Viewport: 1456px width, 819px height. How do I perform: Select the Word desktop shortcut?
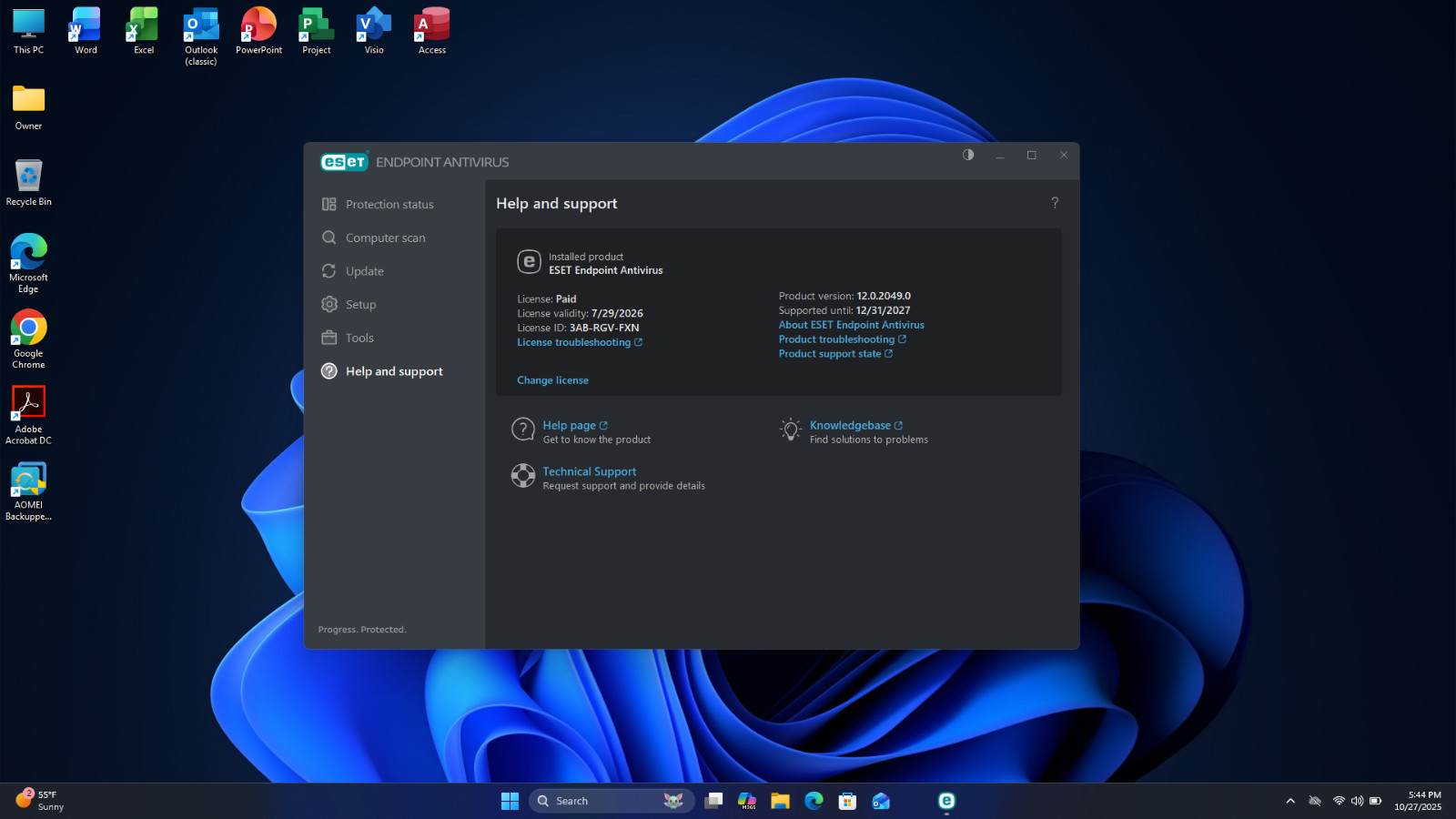click(86, 31)
